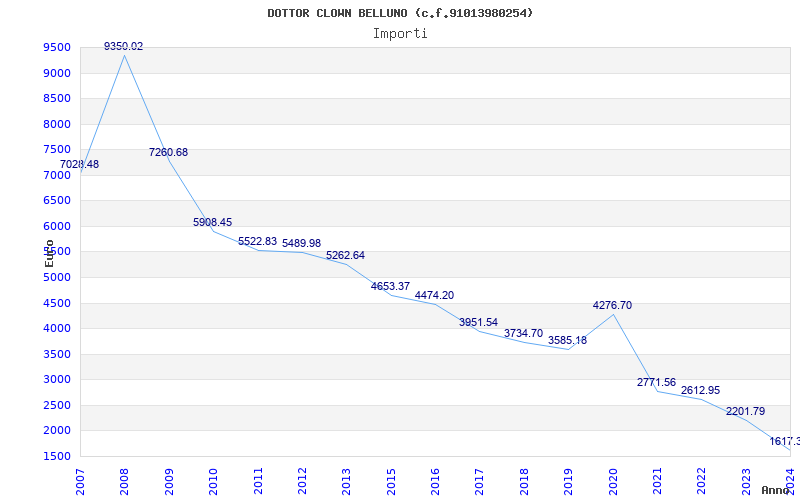This screenshot has width=800, height=500.
Task: Click the Anno x-axis title
Action: (776, 490)
